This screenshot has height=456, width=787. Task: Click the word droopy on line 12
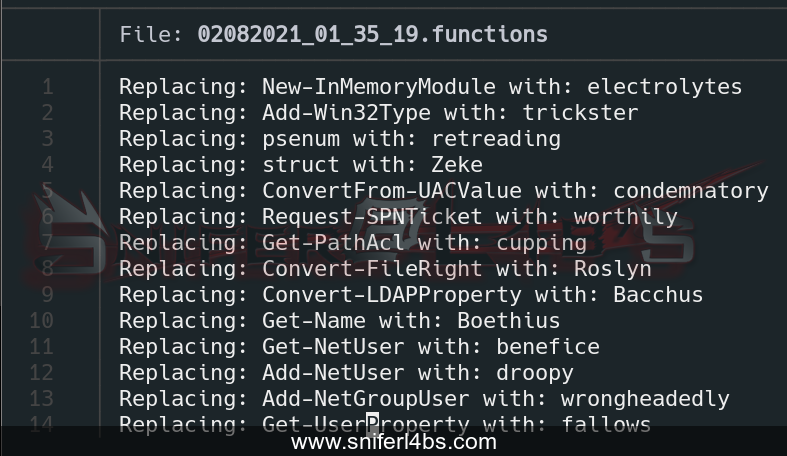tap(535, 373)
